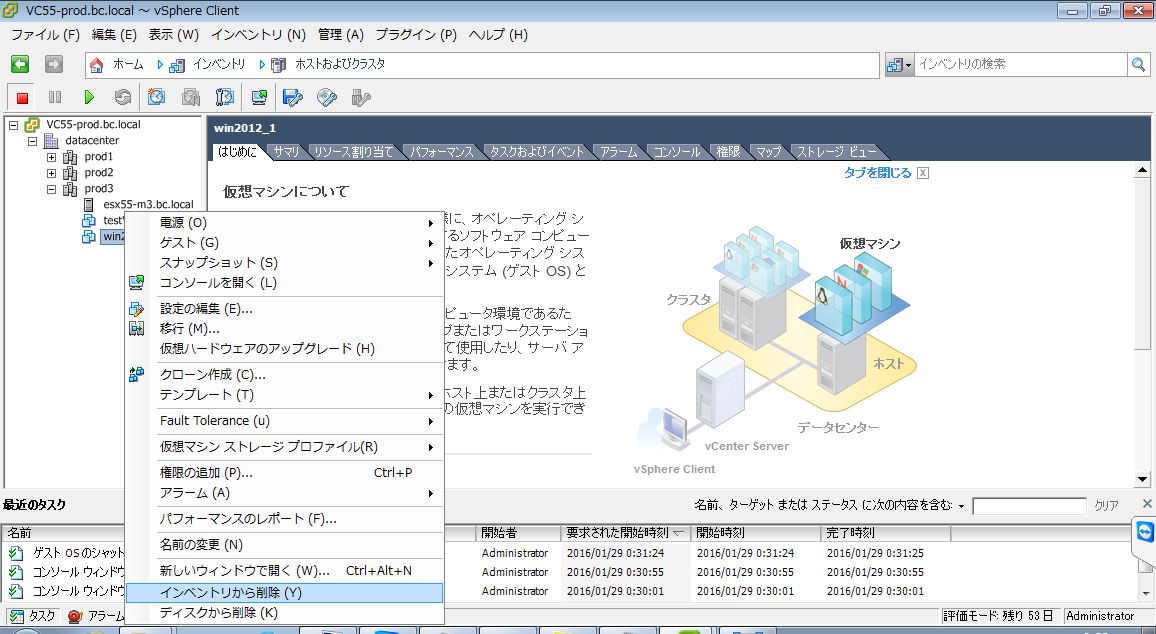
Task: Choose クローン作成 (C)... menu entry
Action: point(285,375)
